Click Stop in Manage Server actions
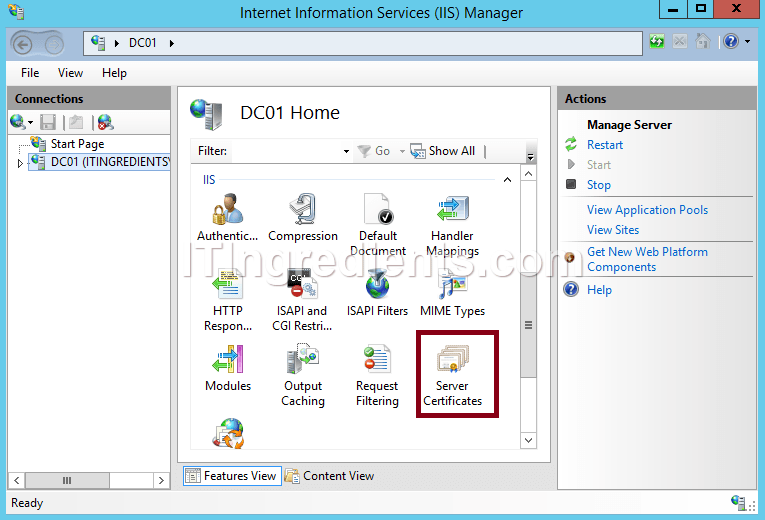 (599, 185)
